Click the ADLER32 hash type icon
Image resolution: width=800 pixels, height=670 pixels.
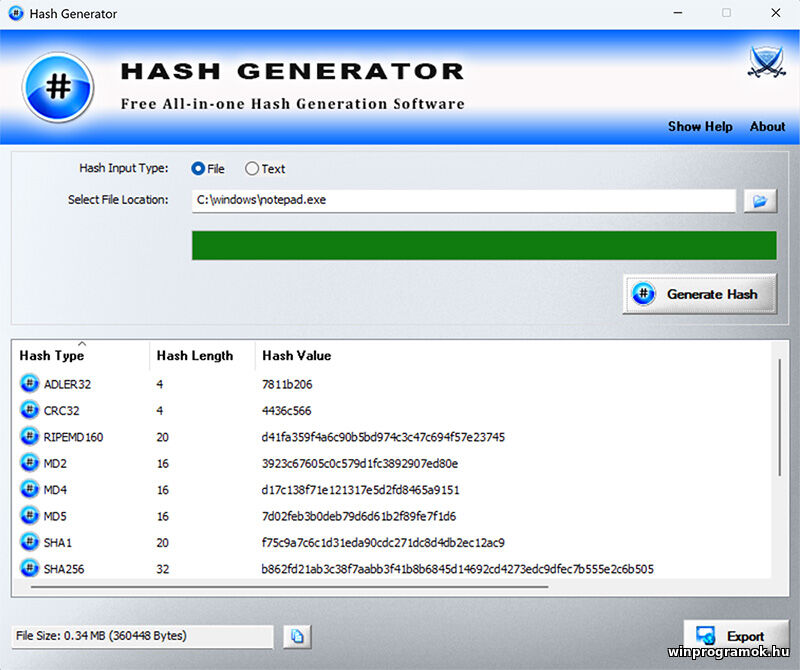(27, 383)
